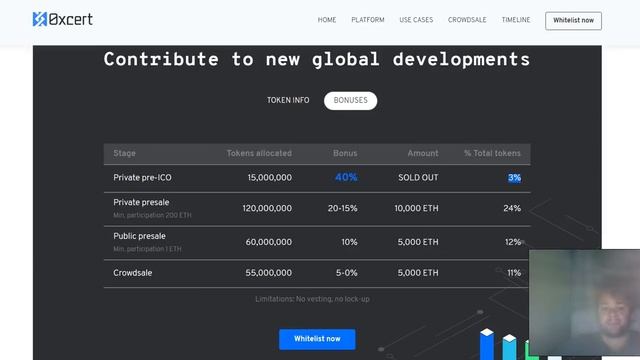
Task: Click the '120,000,000' tokens cell
Action: coord(267,209)
